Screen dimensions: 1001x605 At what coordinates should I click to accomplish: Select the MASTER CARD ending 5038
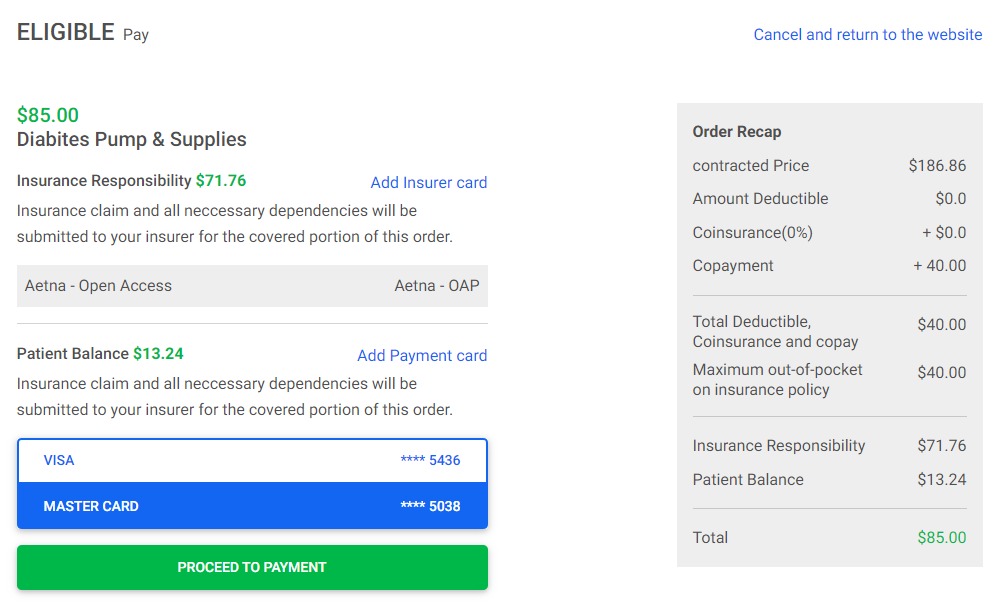click(252, 506)
